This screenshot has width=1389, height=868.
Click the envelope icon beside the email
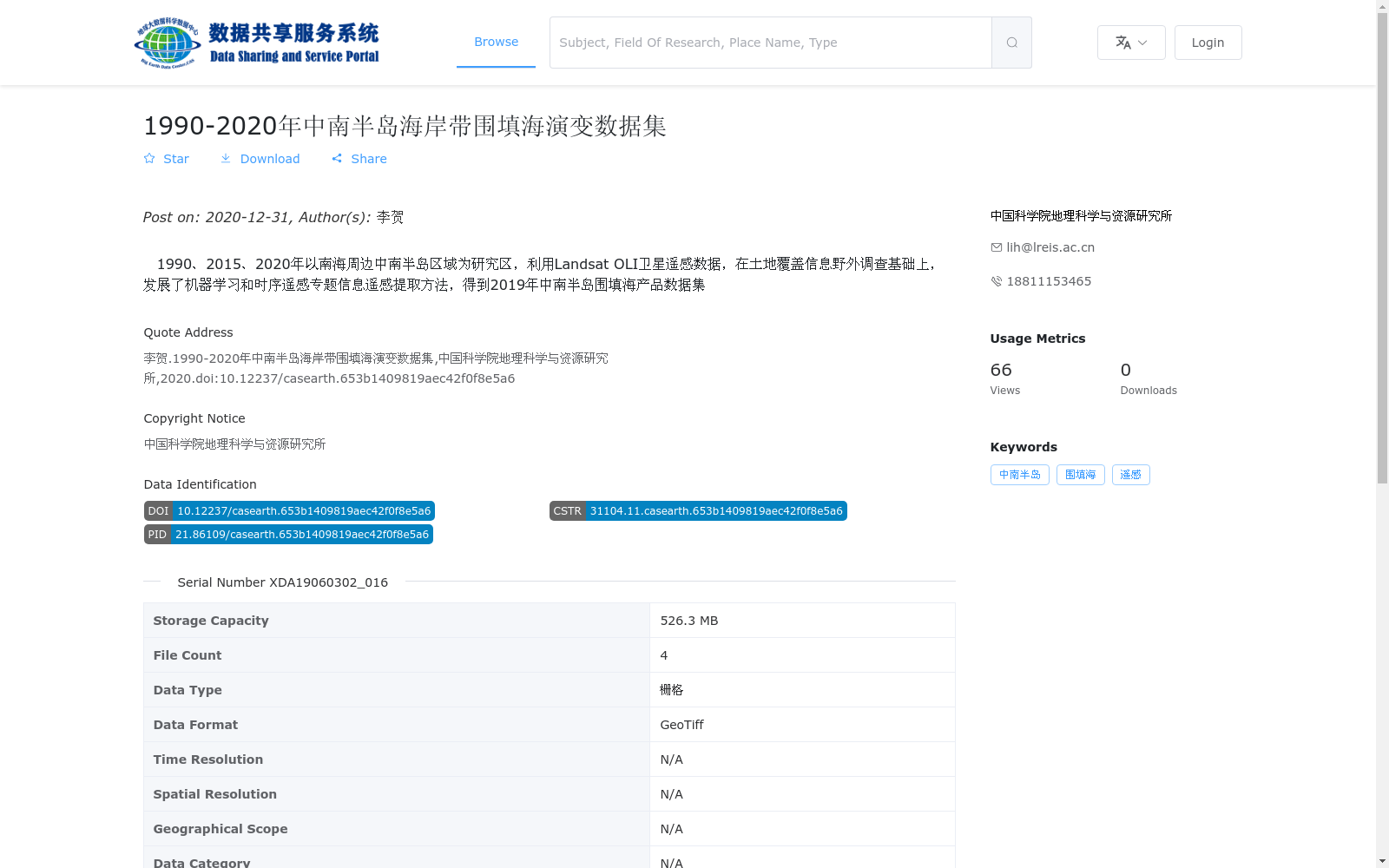(997, 247)
